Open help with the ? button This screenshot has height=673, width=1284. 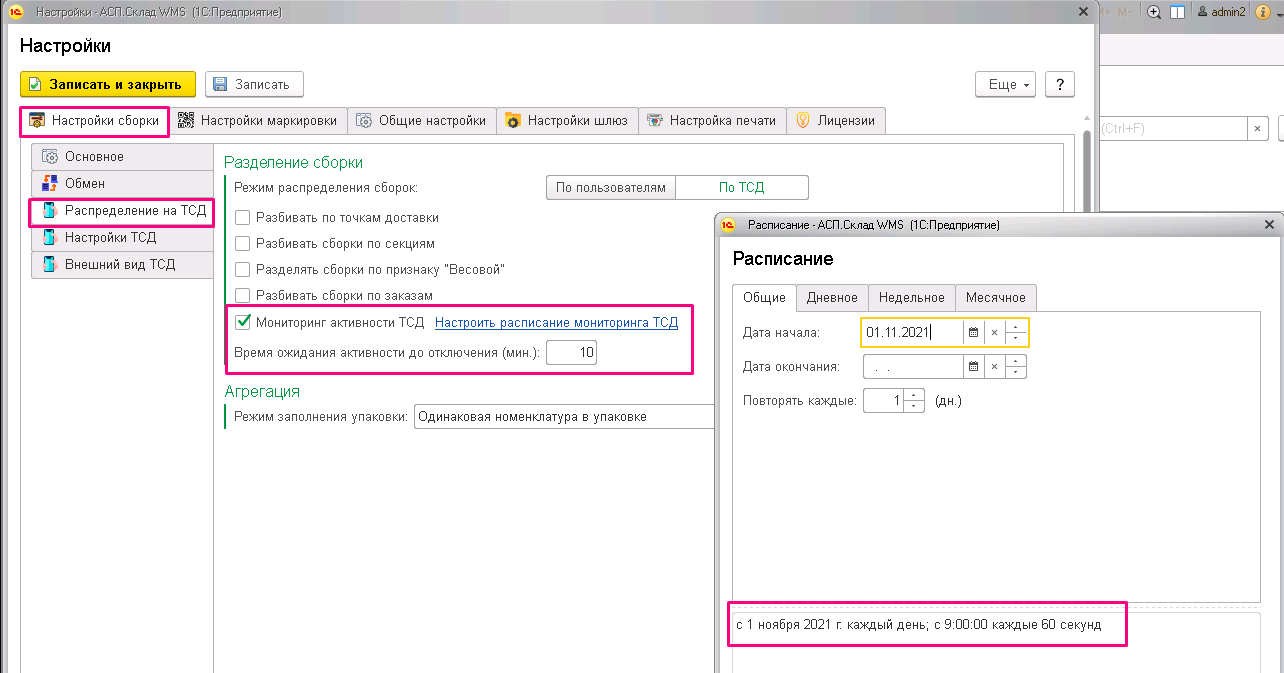point(1060,85)
